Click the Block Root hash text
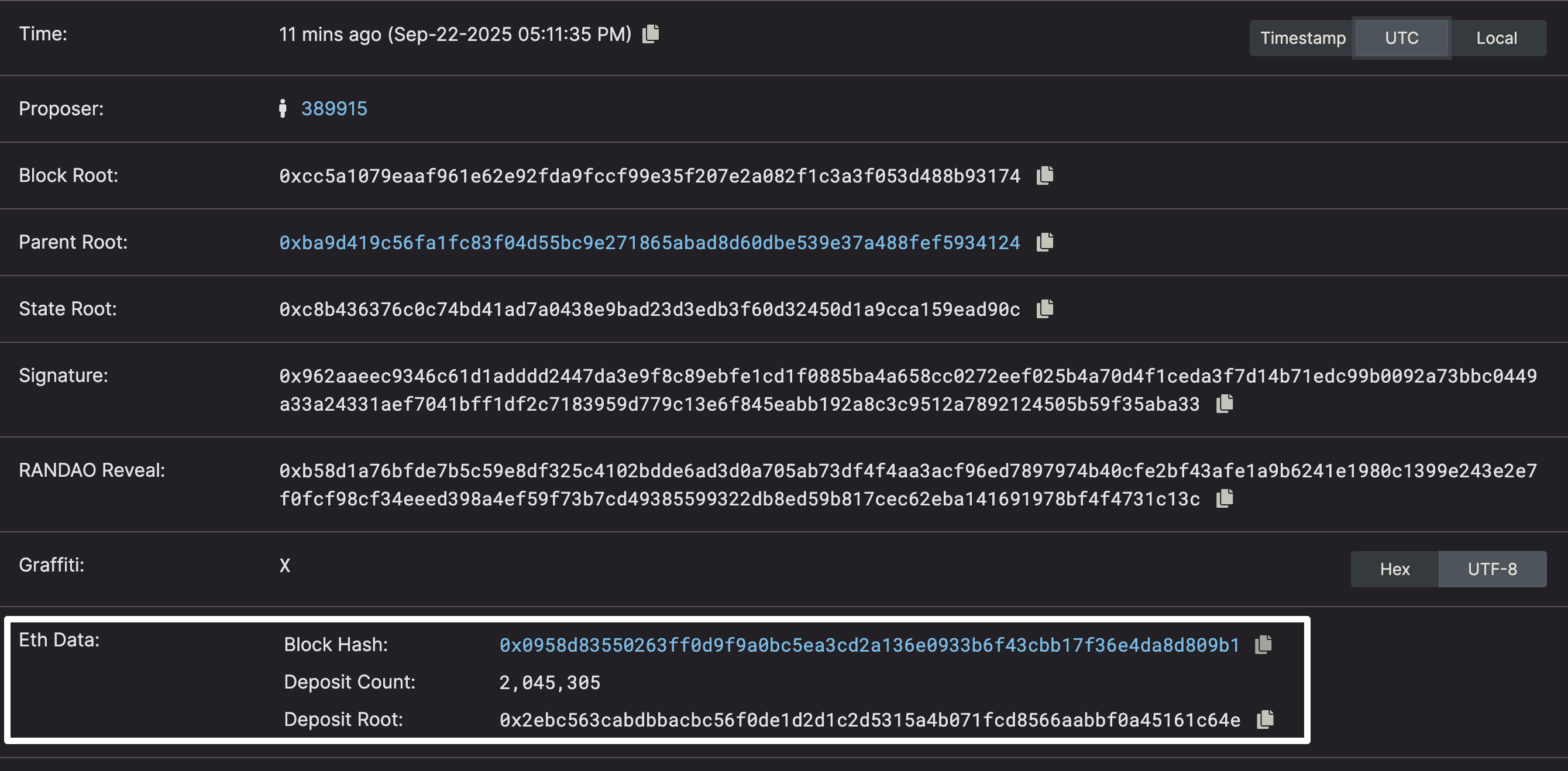 pos(649,176)
